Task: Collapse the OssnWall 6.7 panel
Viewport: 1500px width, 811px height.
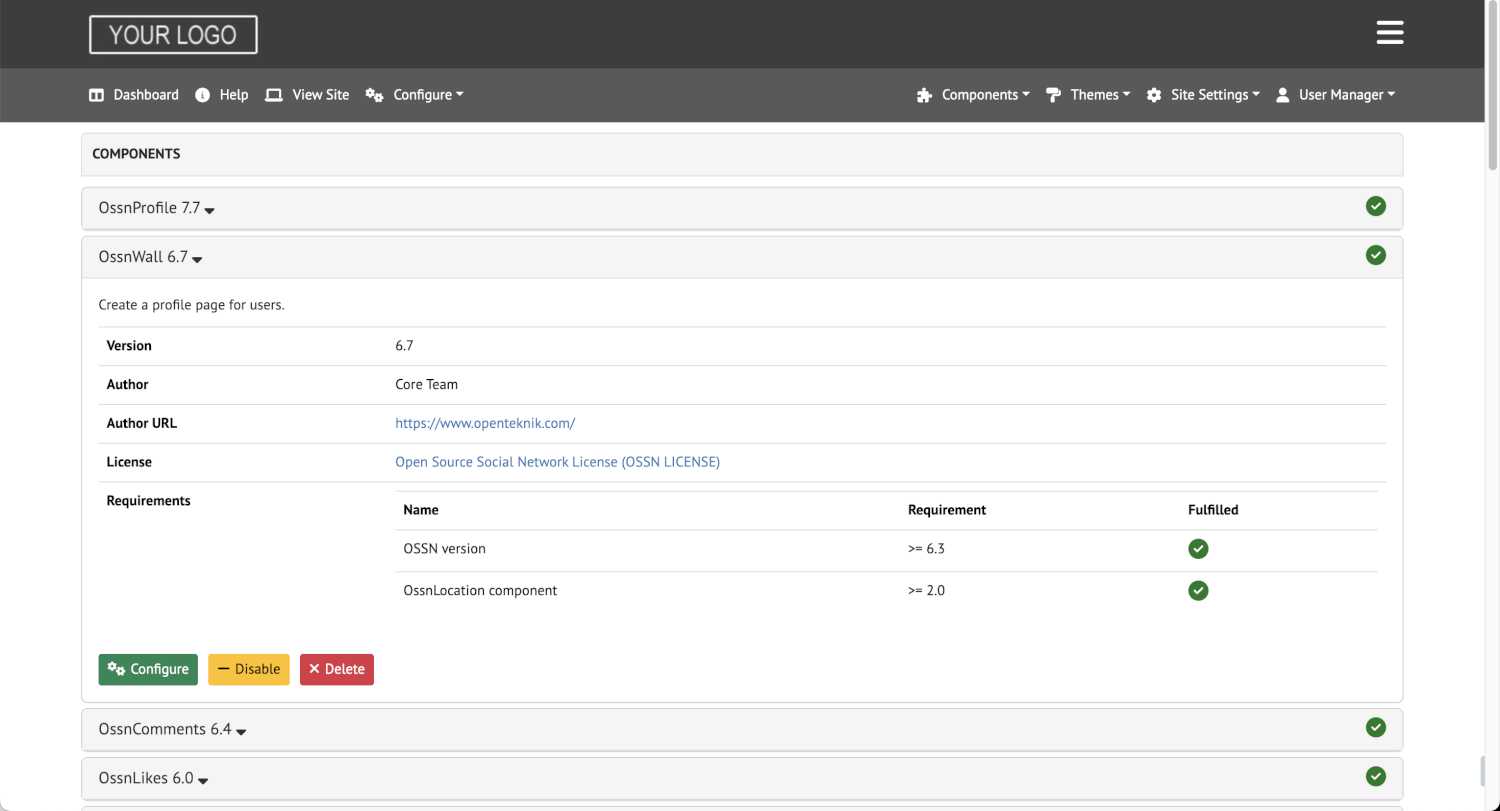Action: (150, 257)
